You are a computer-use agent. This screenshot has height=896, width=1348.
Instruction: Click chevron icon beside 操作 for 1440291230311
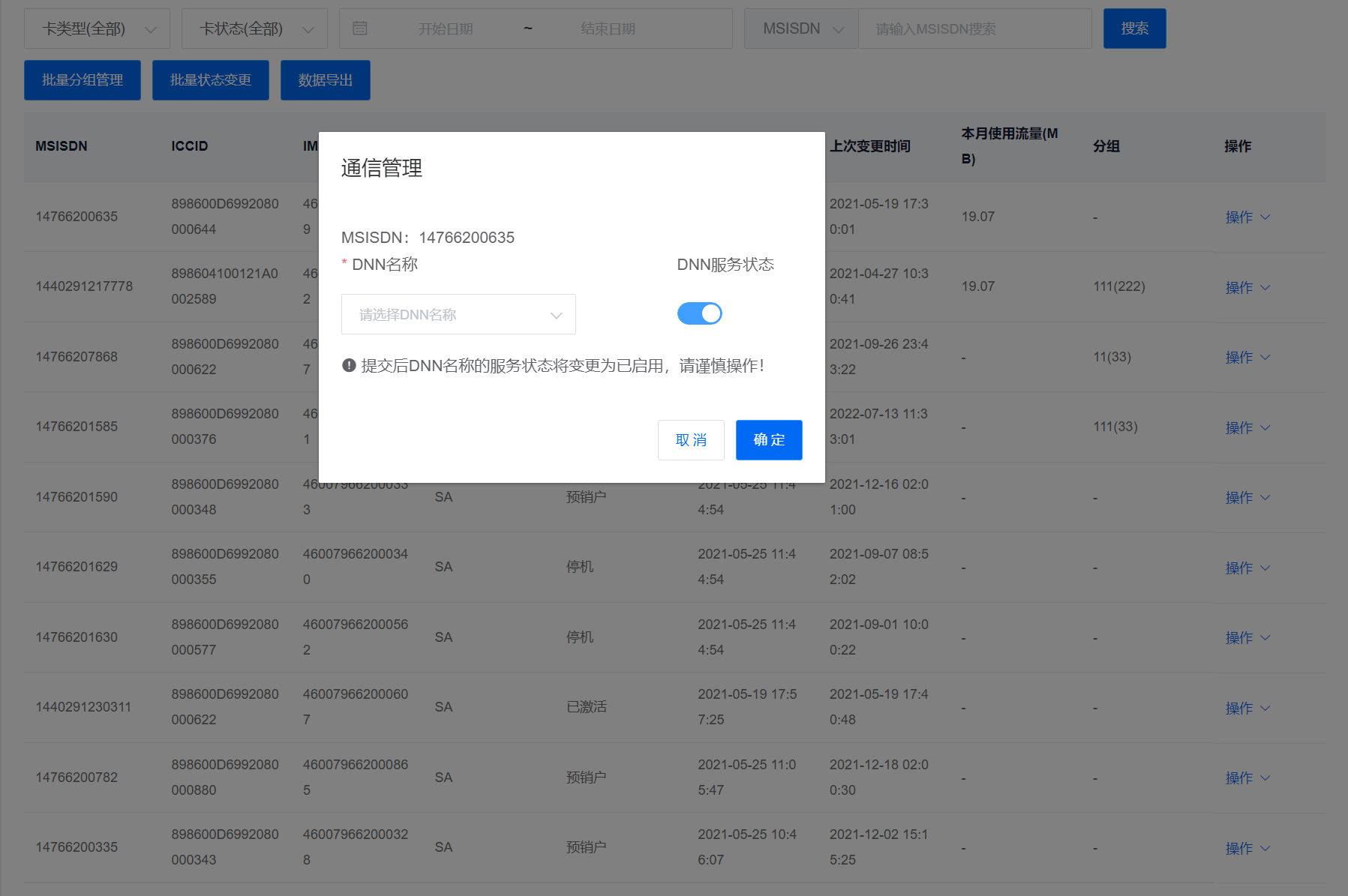[1265, 708]
